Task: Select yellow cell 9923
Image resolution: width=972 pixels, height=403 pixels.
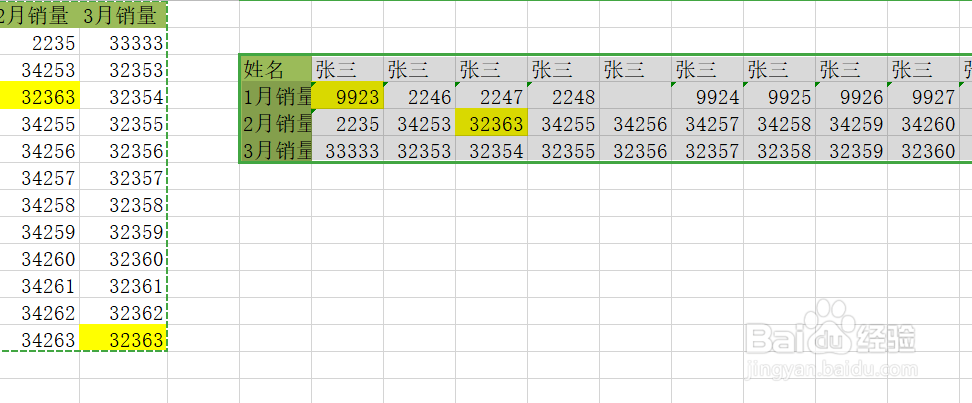Action: [x=347, y=95]
